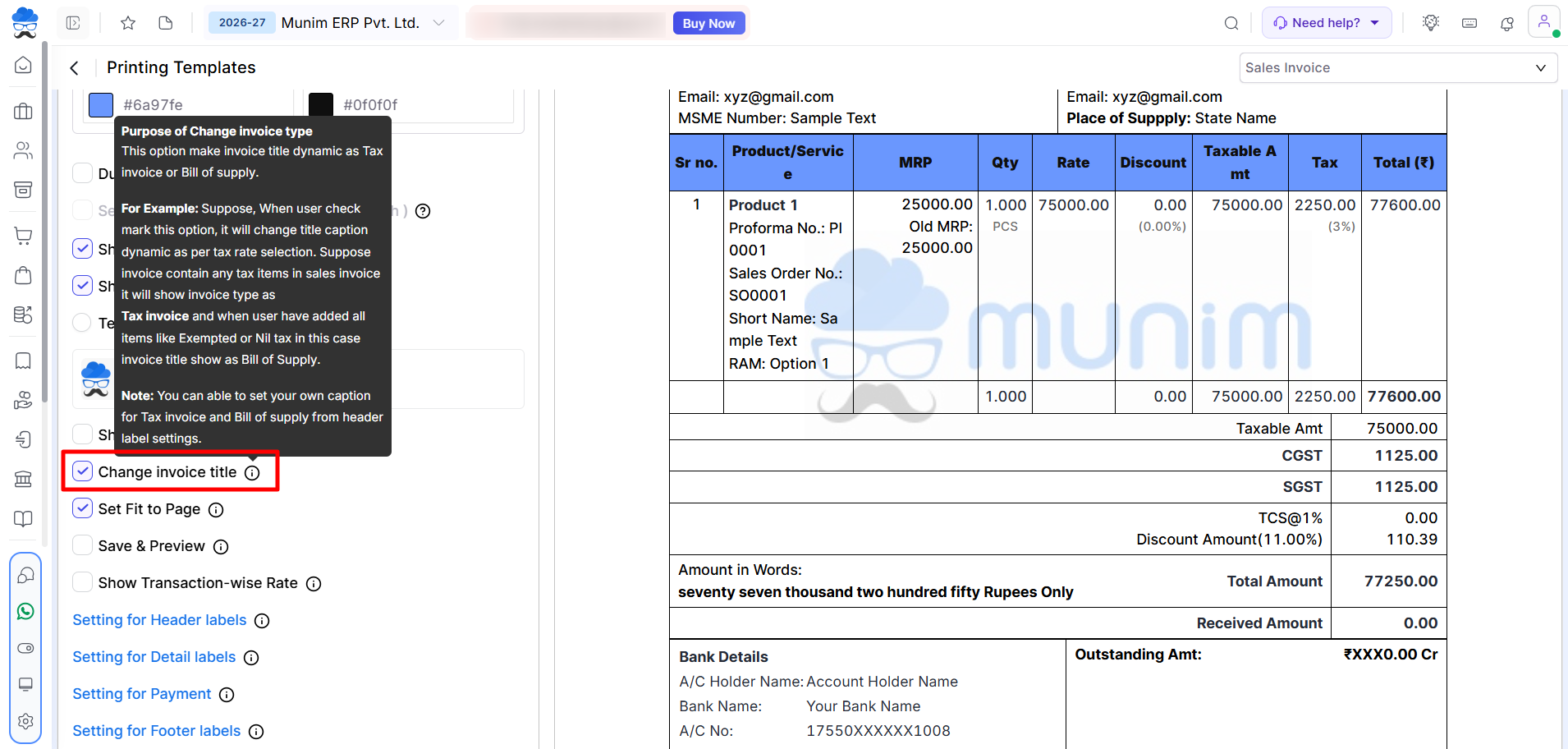The width and height of the screenshot is (1568, 749).
Task: Open the bank building icon in sidebar
Action: [x=24, y=479]
